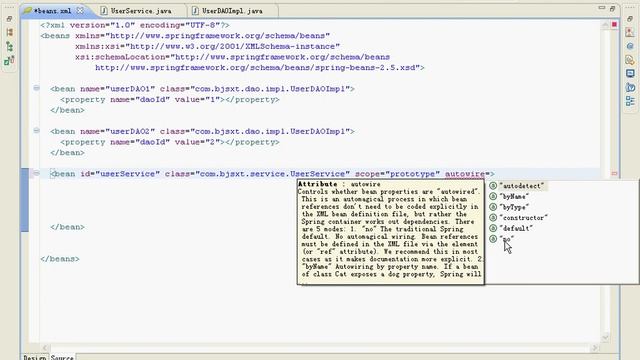Open the search view icon in right bar

pyautogui.click(x=630, y=60)
